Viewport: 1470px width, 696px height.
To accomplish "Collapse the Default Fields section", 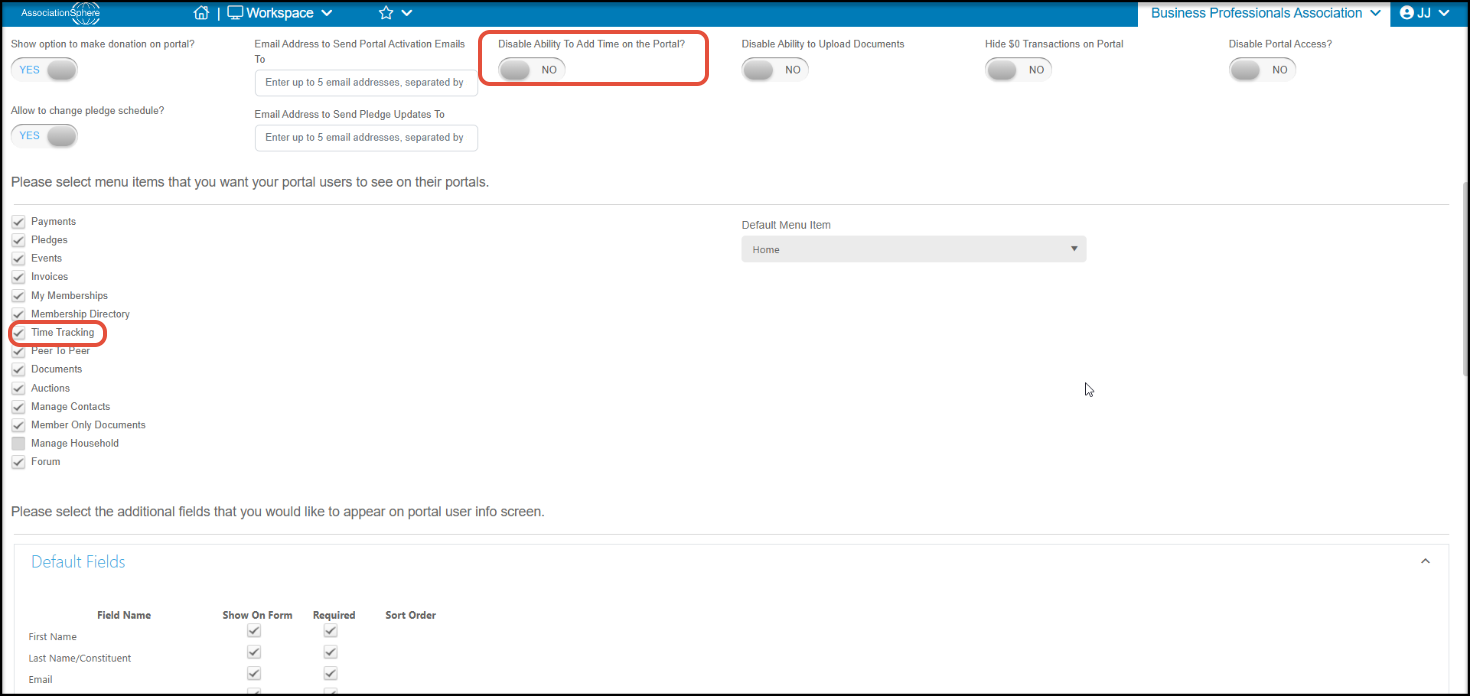I will pos(1426,561).
